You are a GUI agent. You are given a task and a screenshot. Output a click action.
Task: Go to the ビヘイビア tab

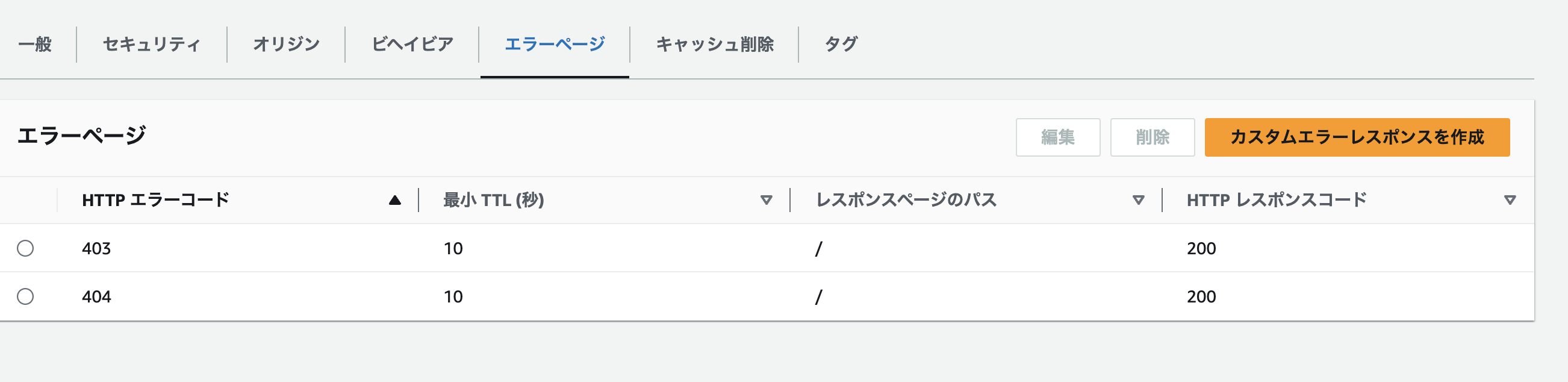tap(412, 44)
